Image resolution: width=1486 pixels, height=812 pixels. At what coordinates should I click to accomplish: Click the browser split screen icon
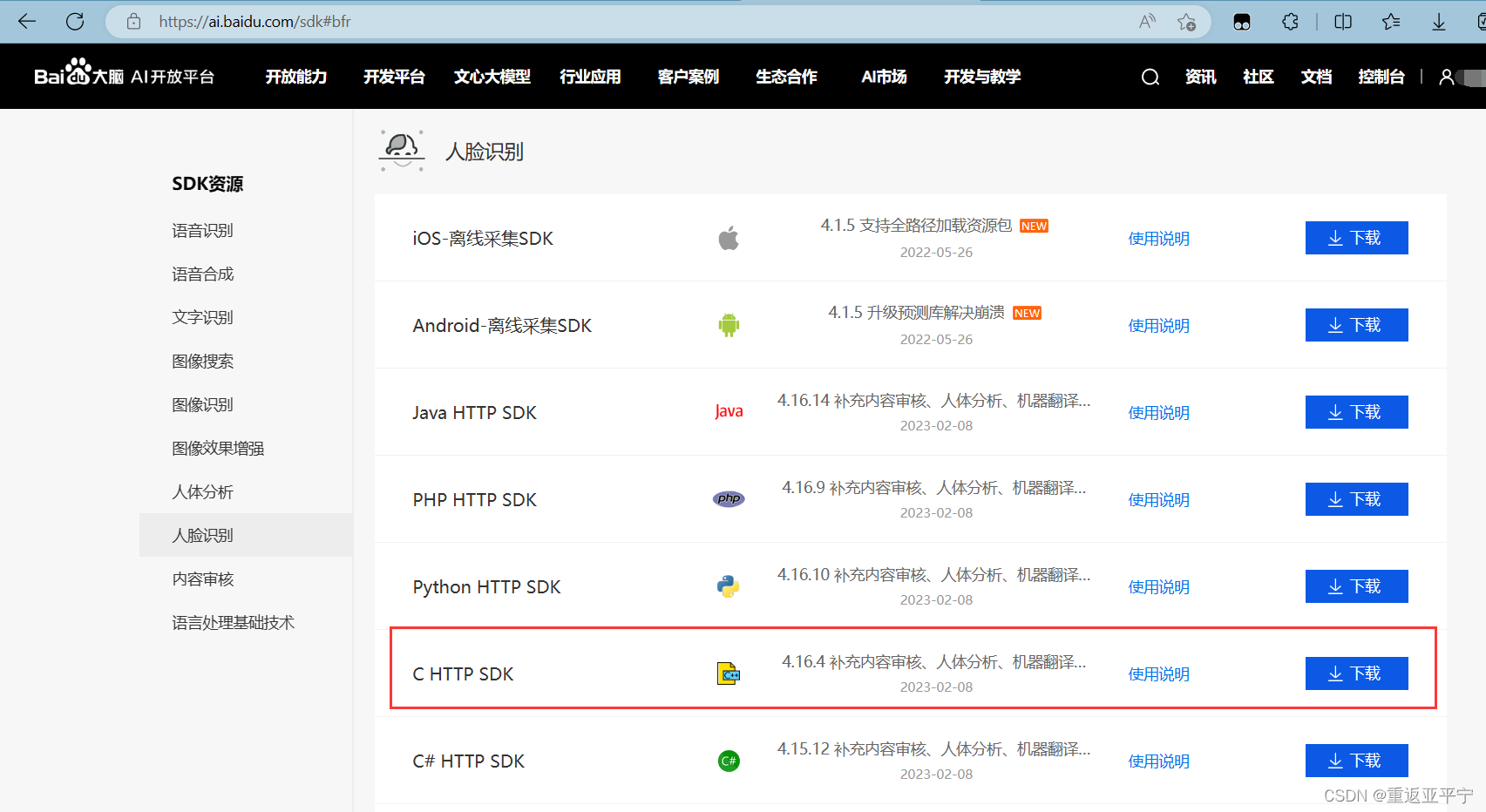tap(1342, 21)
